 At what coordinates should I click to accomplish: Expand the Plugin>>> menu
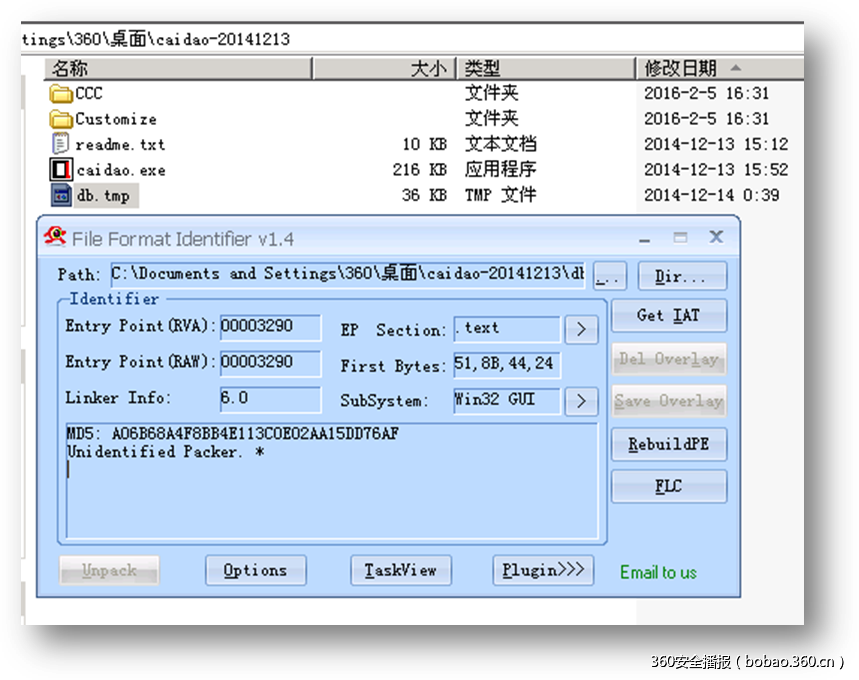(x=543, y=570)
